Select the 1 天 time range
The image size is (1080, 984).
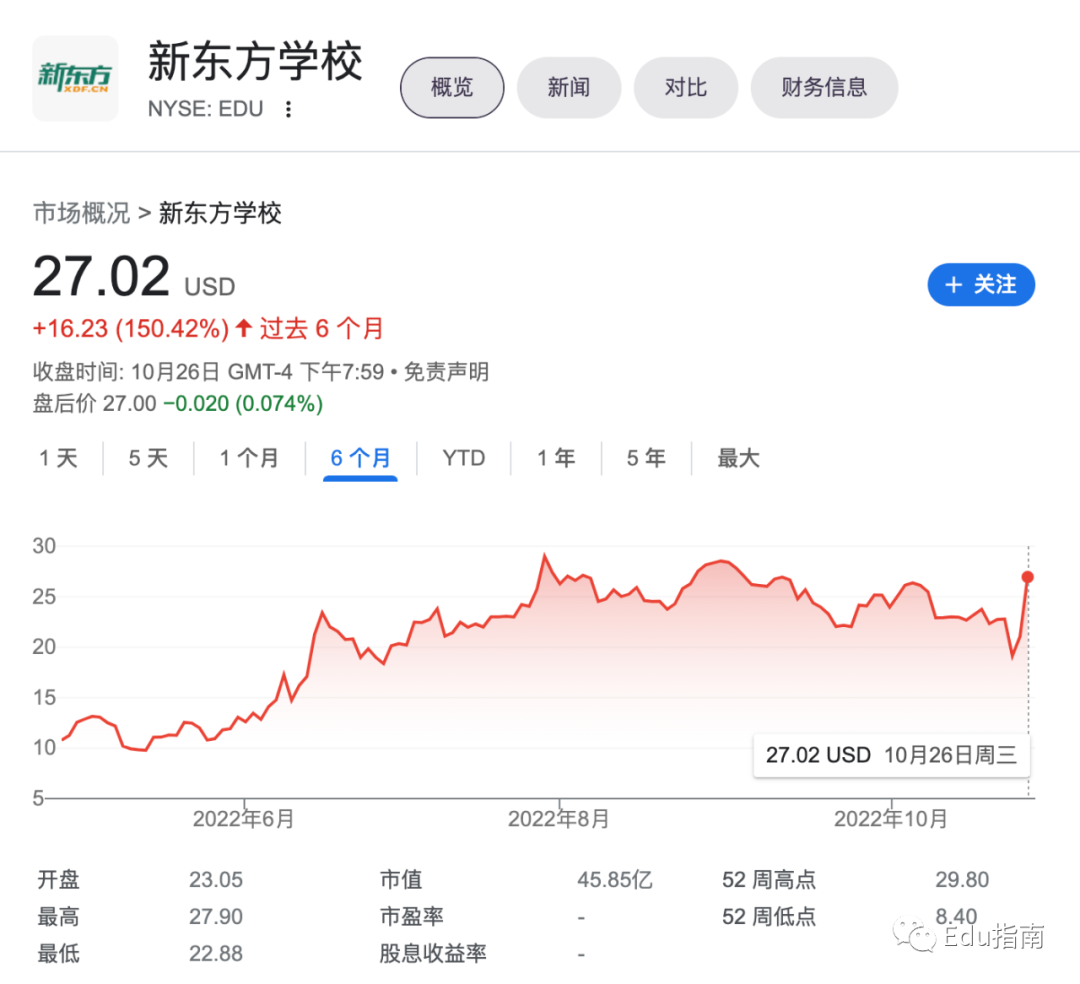pyautogui.click(x=59, y=458)
